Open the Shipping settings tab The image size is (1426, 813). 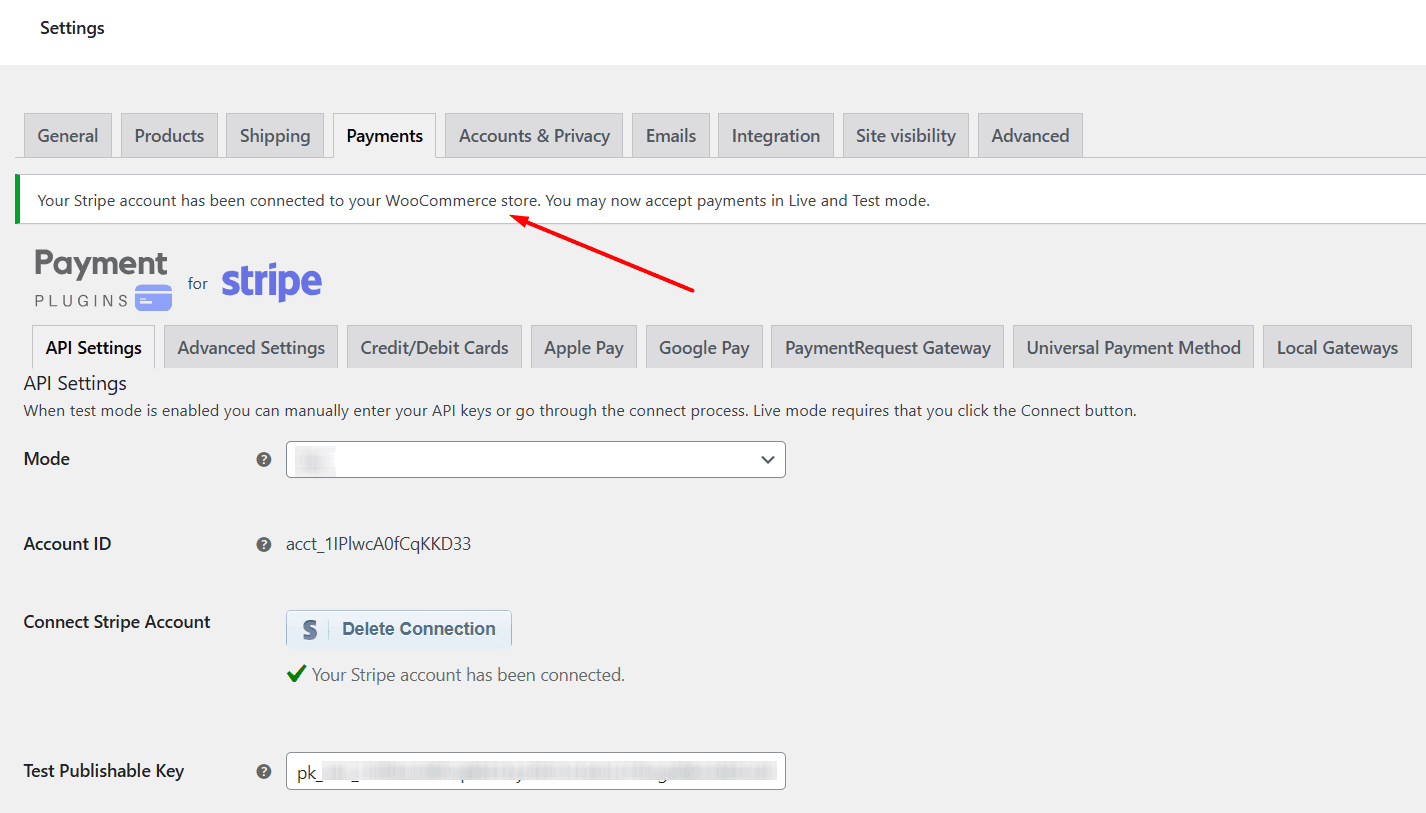pos(275,135)
